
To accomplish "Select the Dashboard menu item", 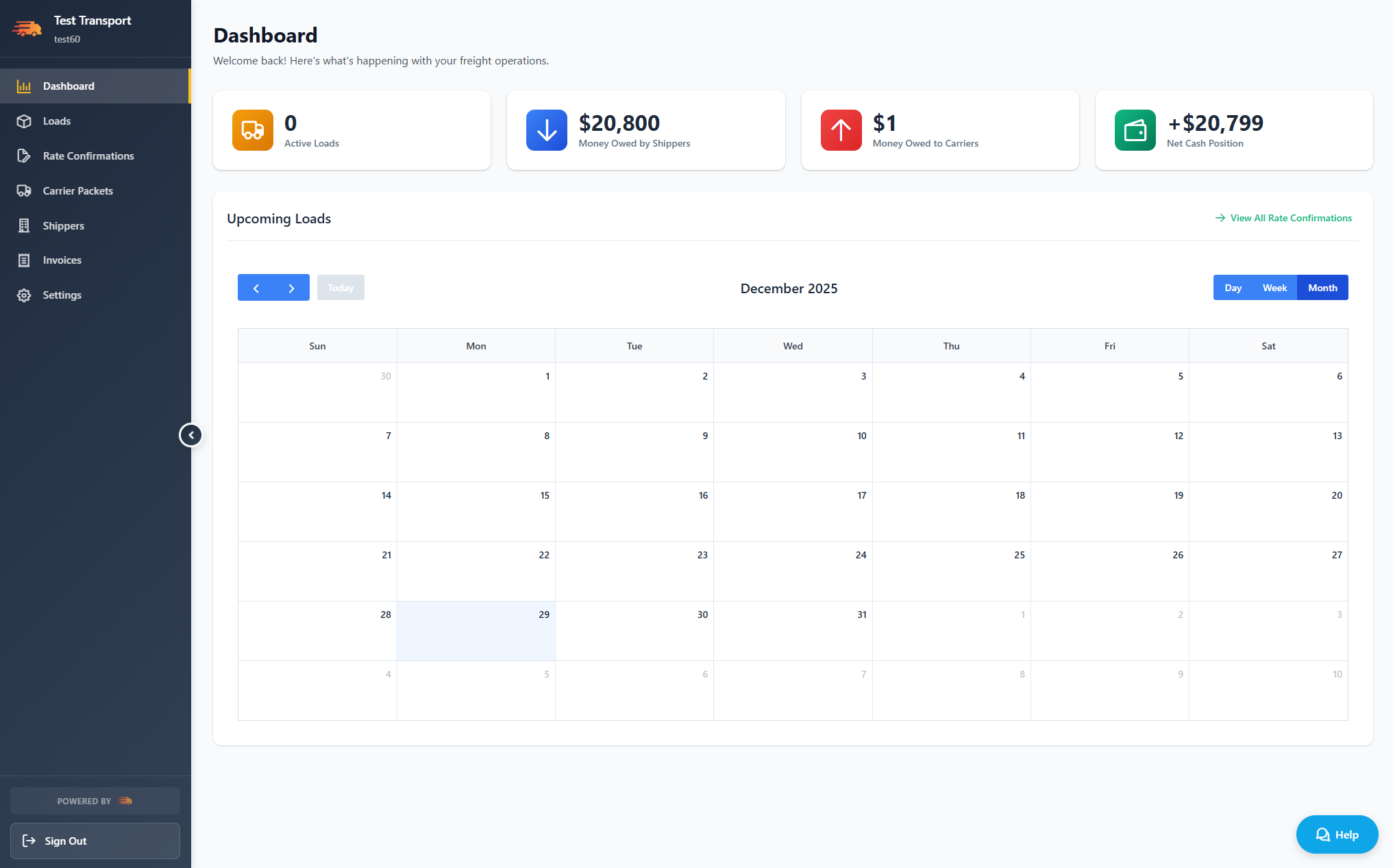I will pyautogui.click(x=69, y=86).
